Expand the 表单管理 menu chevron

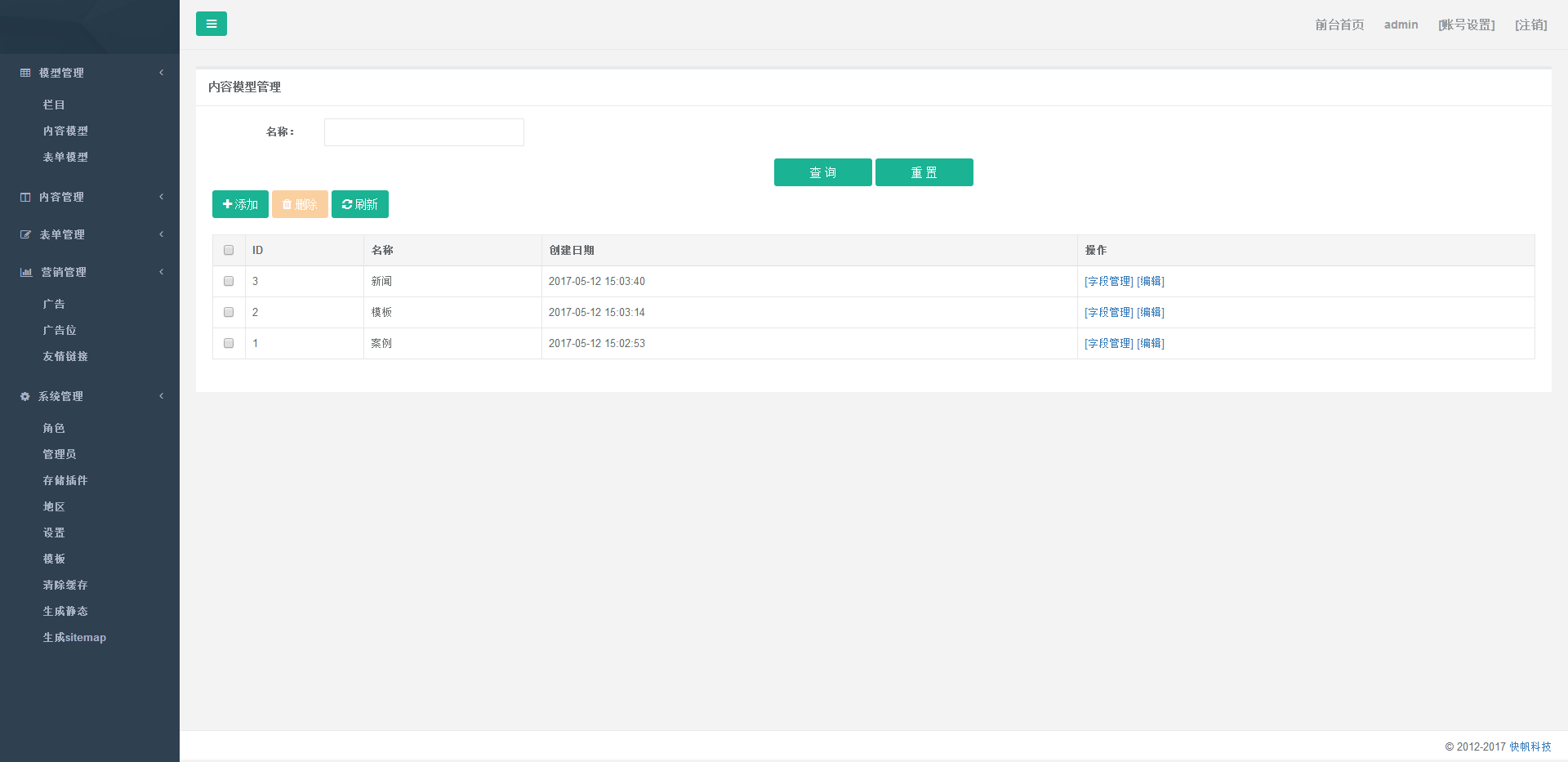point(162,234)
